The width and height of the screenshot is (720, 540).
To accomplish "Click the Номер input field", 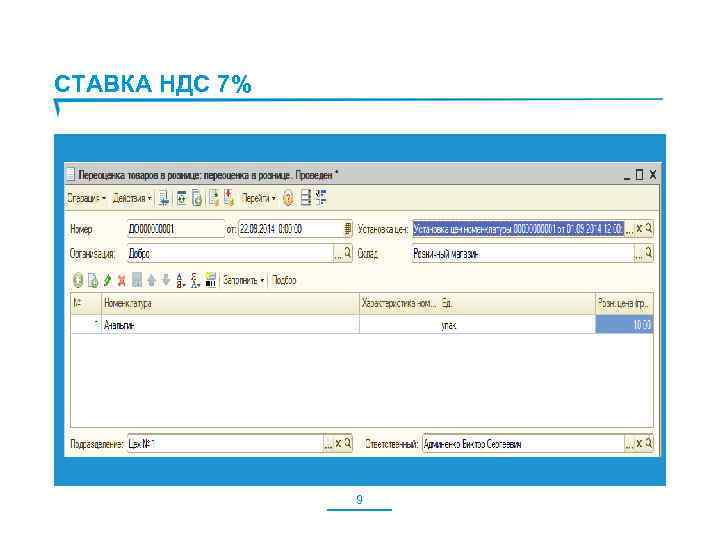I will pyautogui.click(x=176, y=229).
